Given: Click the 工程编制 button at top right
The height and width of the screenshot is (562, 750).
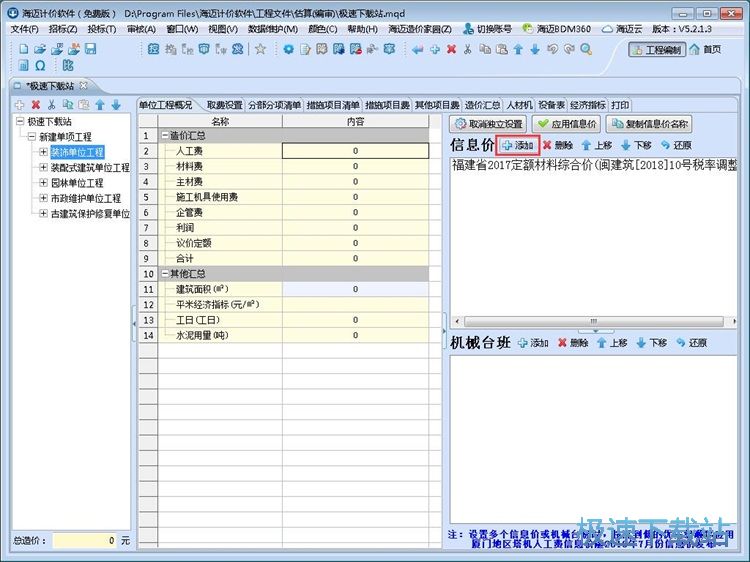Looking at the screenshot, I should tap(657, 49).
